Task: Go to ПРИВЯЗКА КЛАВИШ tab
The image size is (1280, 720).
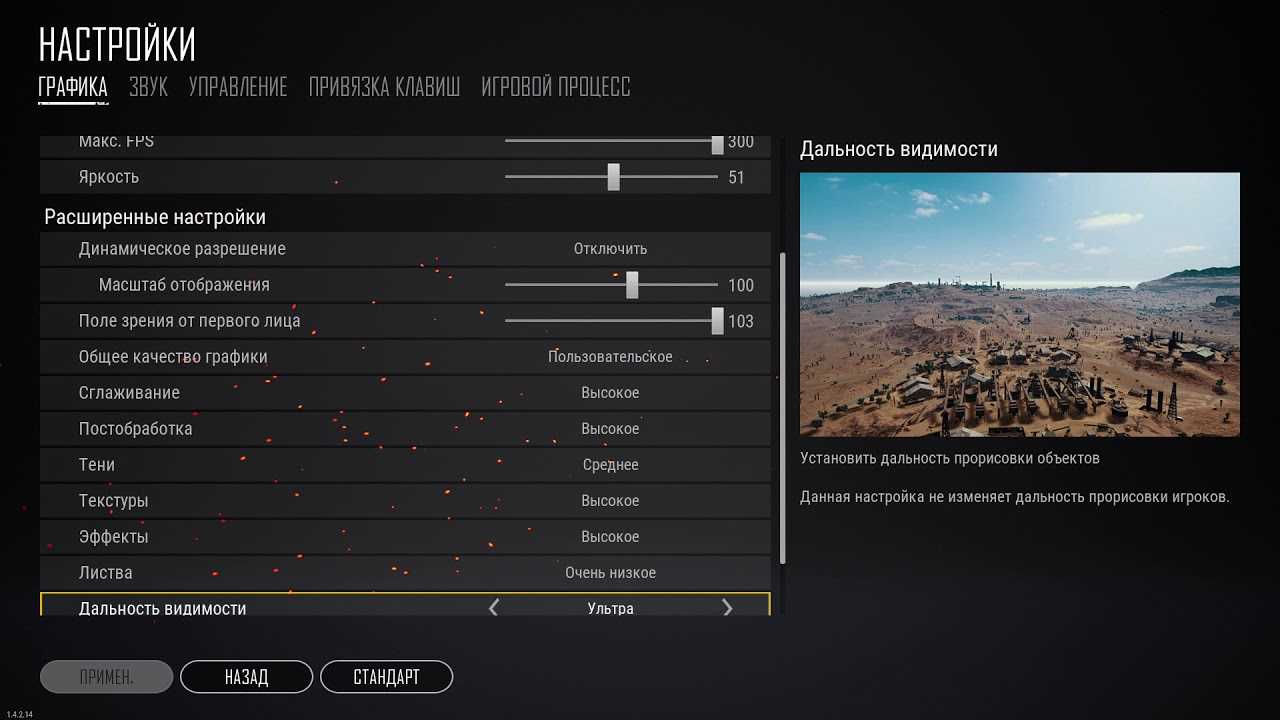Action: click(x=385, y=87)
